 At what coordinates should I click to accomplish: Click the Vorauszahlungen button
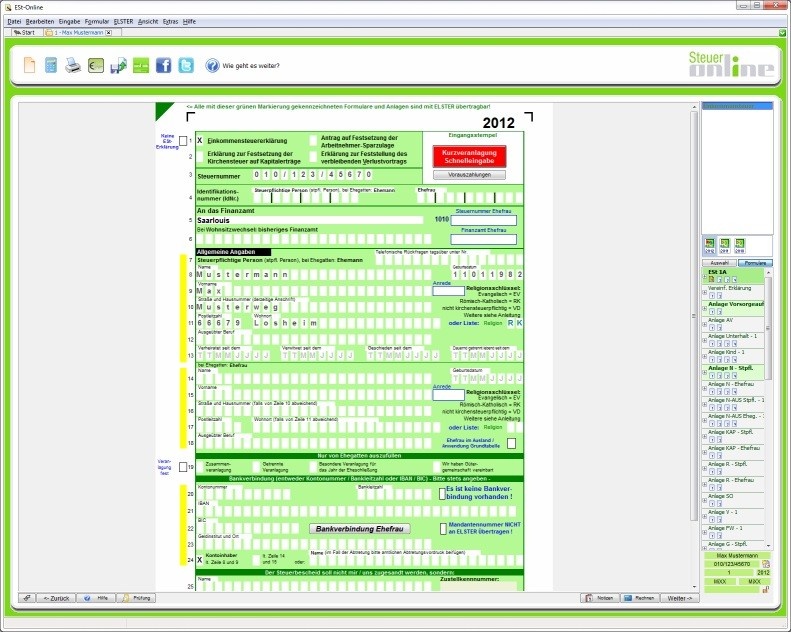[x=469, y=175]
